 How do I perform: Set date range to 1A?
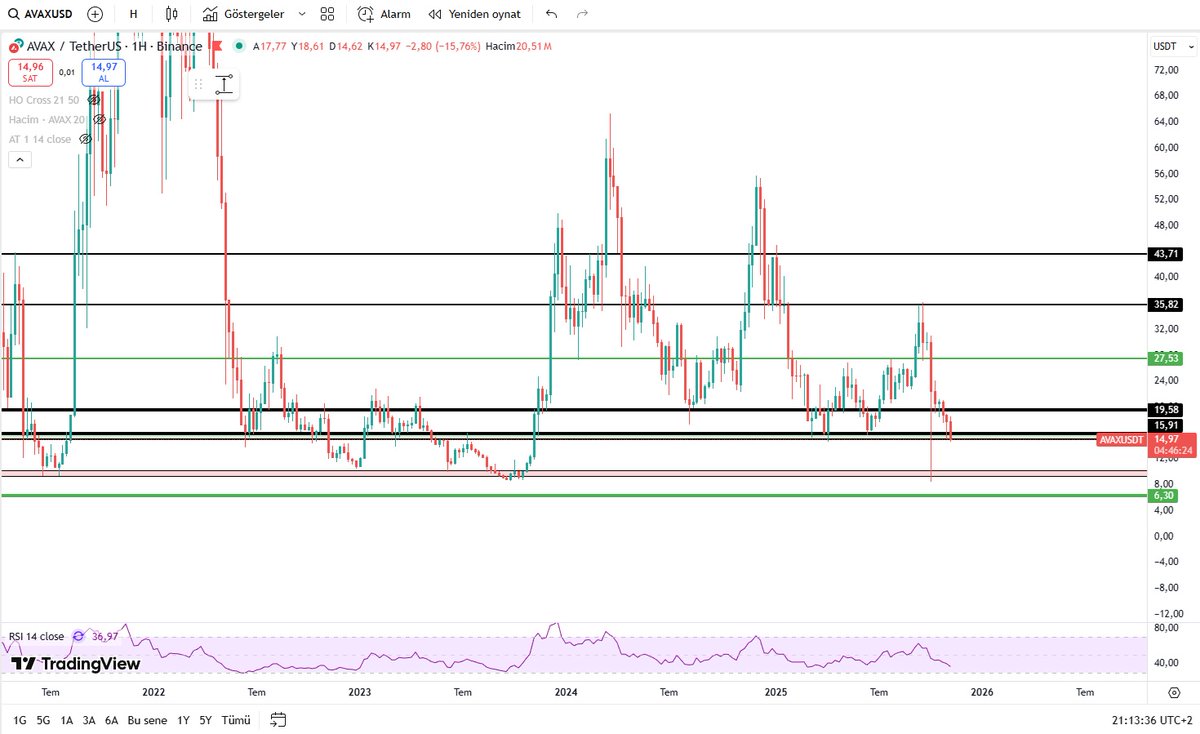[x=67, y=719]
